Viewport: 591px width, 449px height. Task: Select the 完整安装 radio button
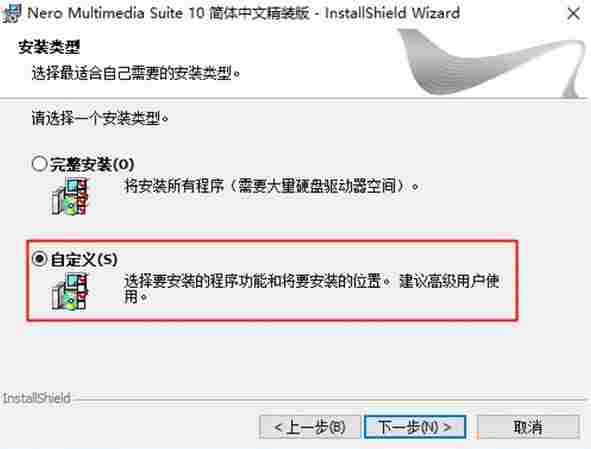(x=39, y=164)
